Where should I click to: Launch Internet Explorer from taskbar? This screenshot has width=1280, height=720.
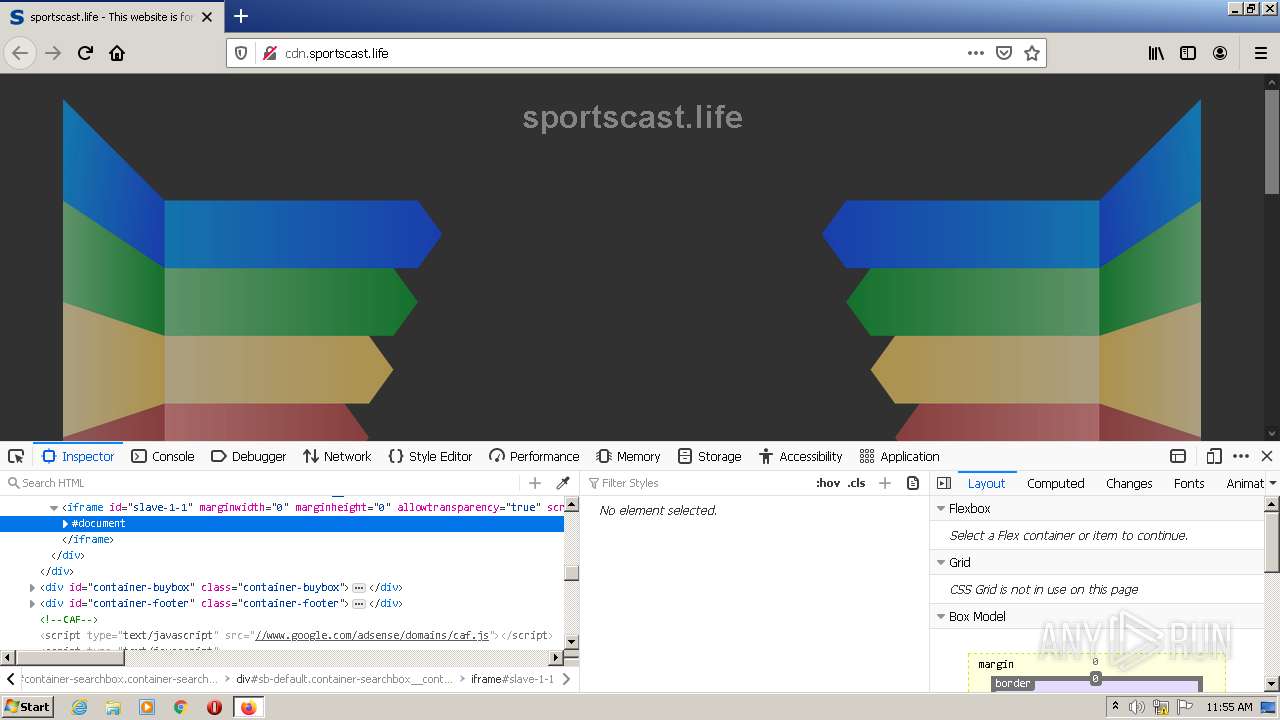pos(79,707)
